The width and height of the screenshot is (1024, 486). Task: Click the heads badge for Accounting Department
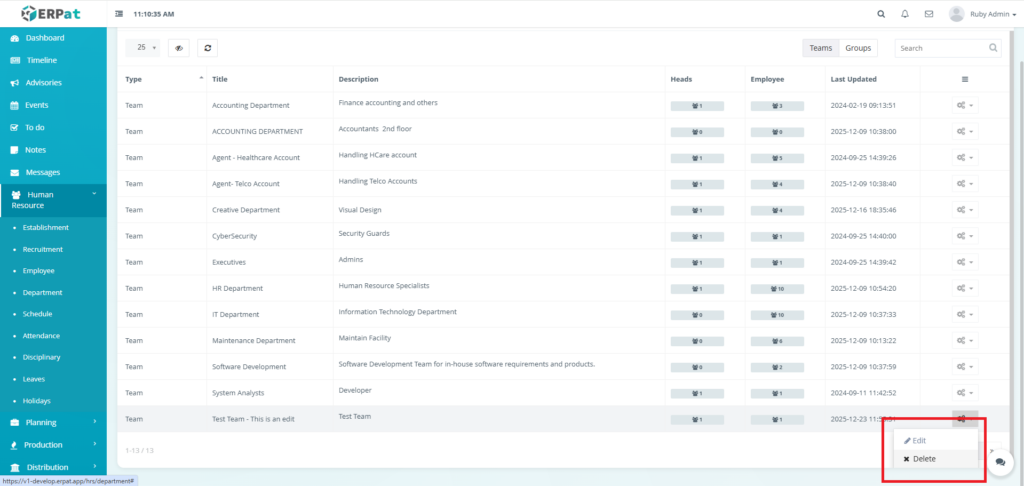[x=697, y=105]
